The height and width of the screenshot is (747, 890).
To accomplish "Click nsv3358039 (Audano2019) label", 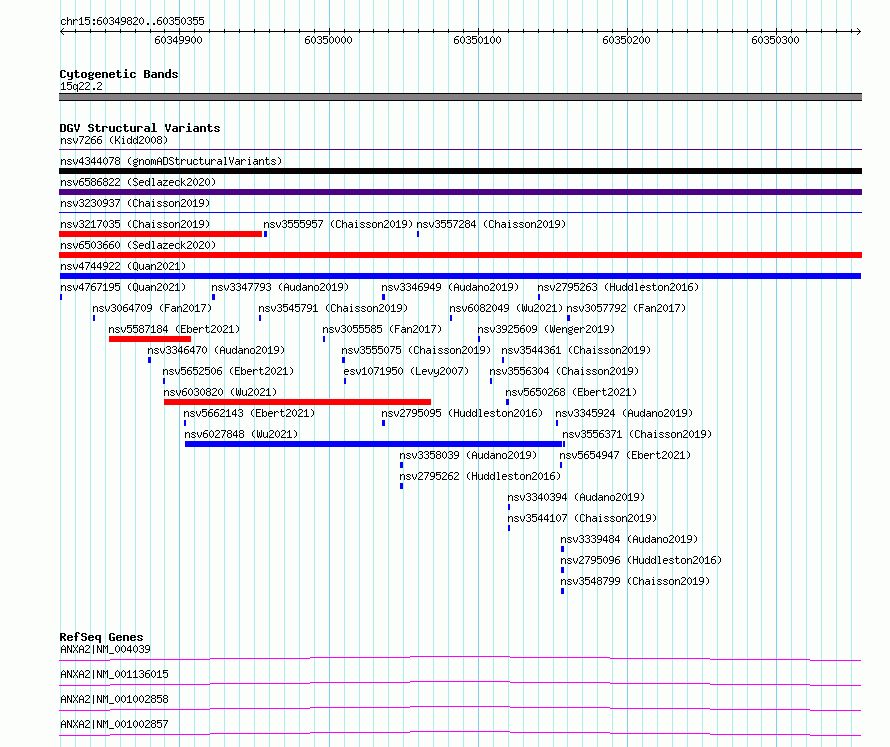I will pyautogui.click(x=468, y=455).
